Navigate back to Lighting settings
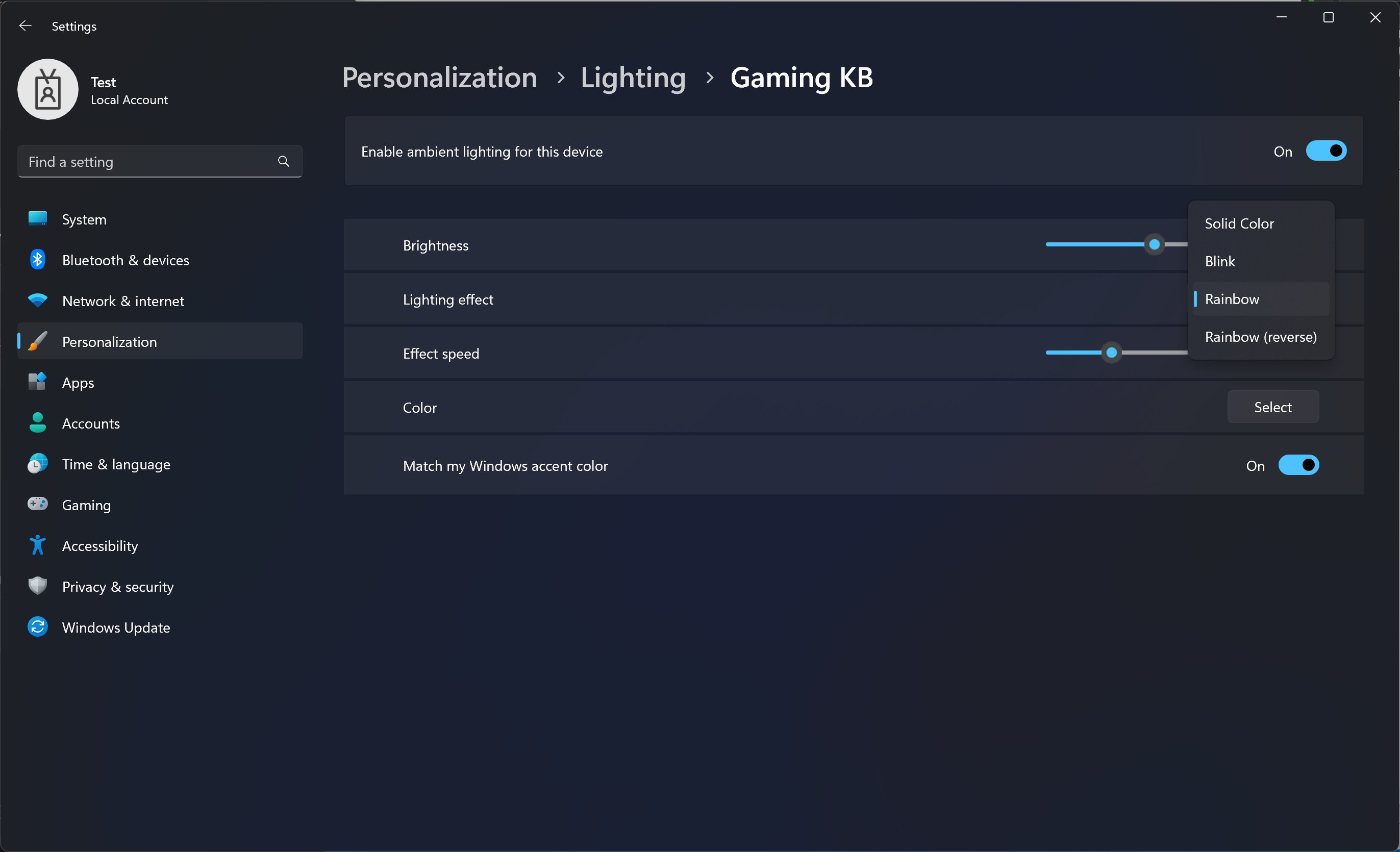1400x852 pixels. point(633,76)
